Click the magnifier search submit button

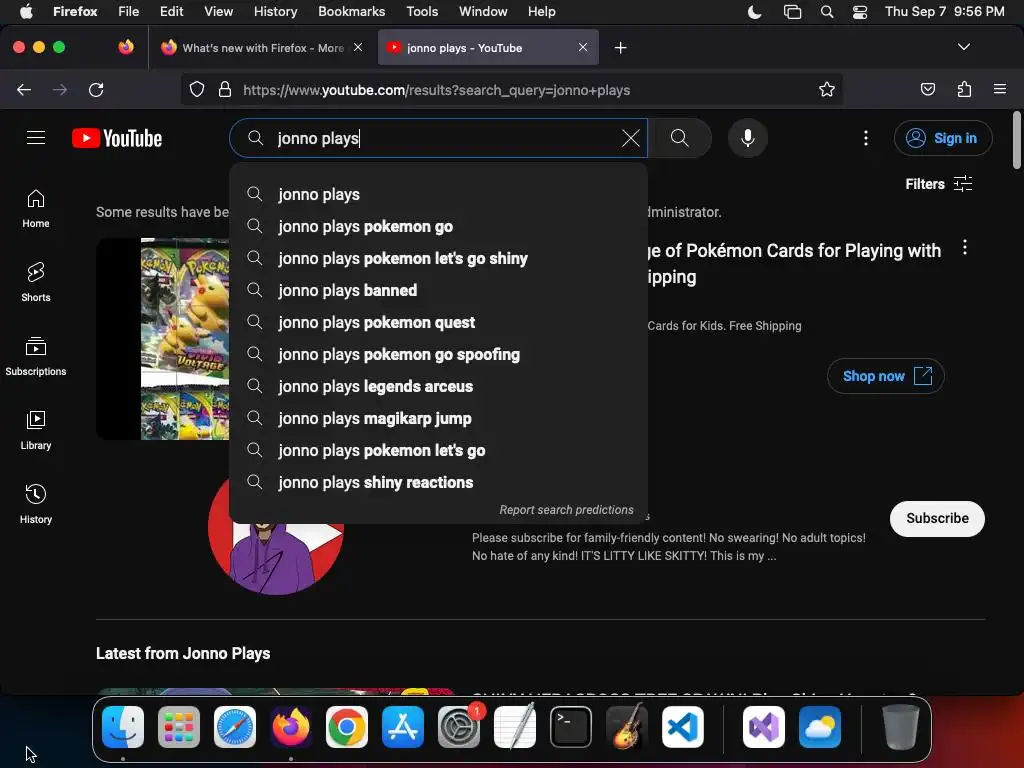tap(680, 138)
